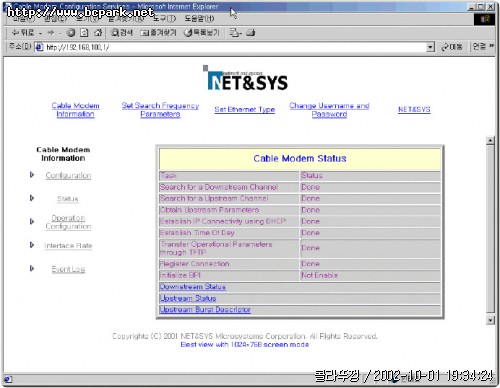The width and height of the screenshot is (500, 388).
Task: Click the Back (뒤로) toolbar button
Action: [x=23, y=33]
